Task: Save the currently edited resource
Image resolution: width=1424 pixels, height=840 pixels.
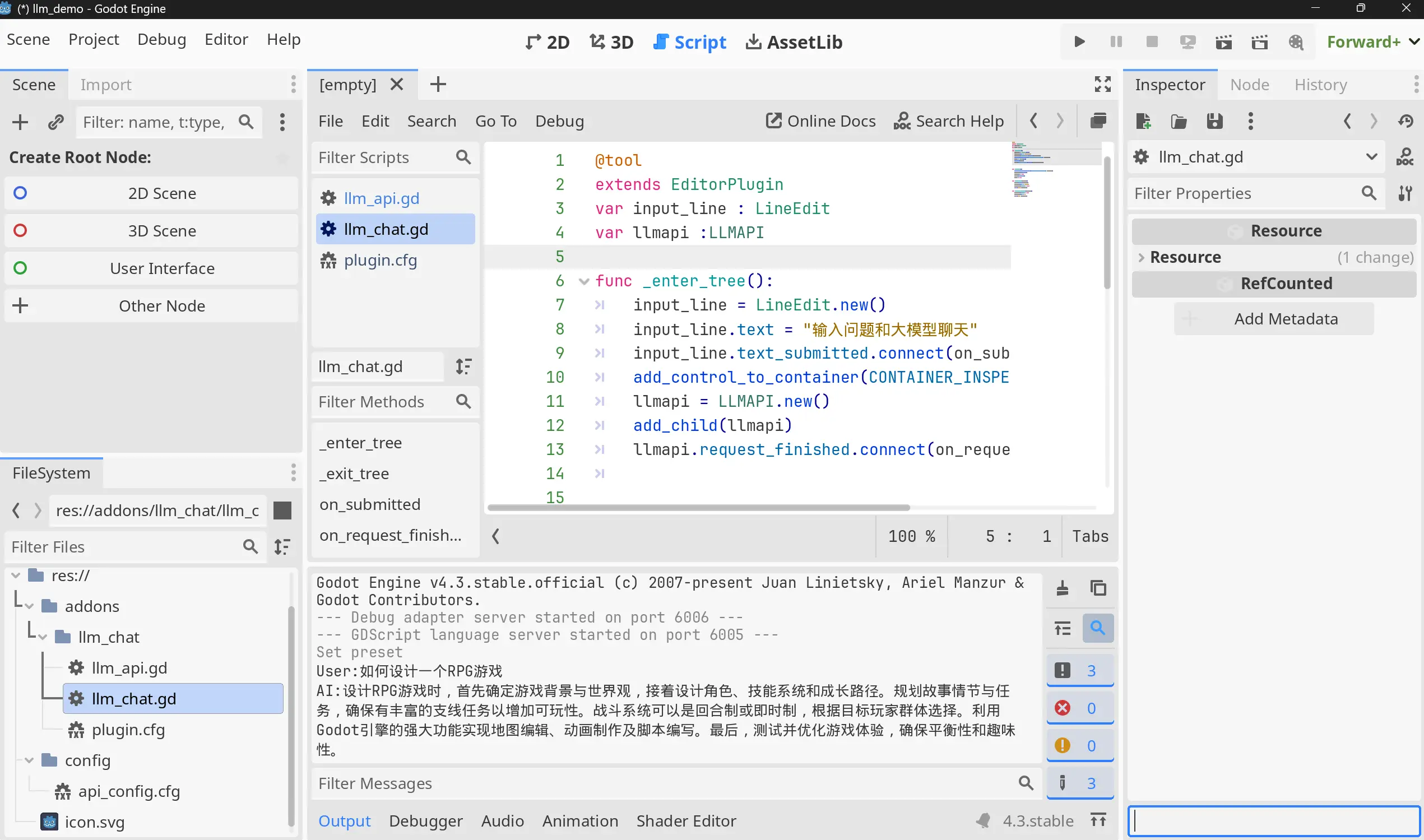Action: pos(1214,120)
